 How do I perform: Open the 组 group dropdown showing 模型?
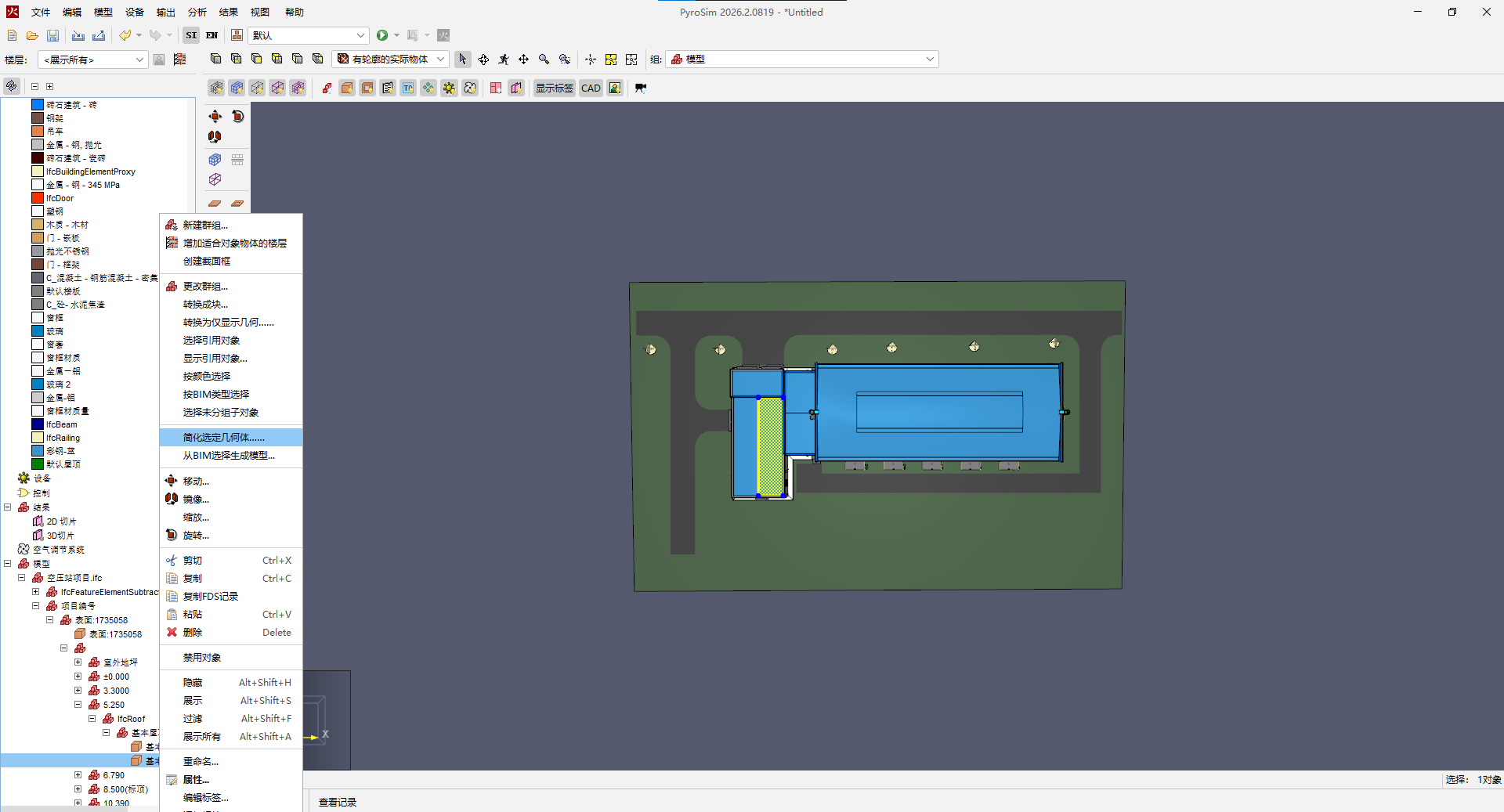802,60
